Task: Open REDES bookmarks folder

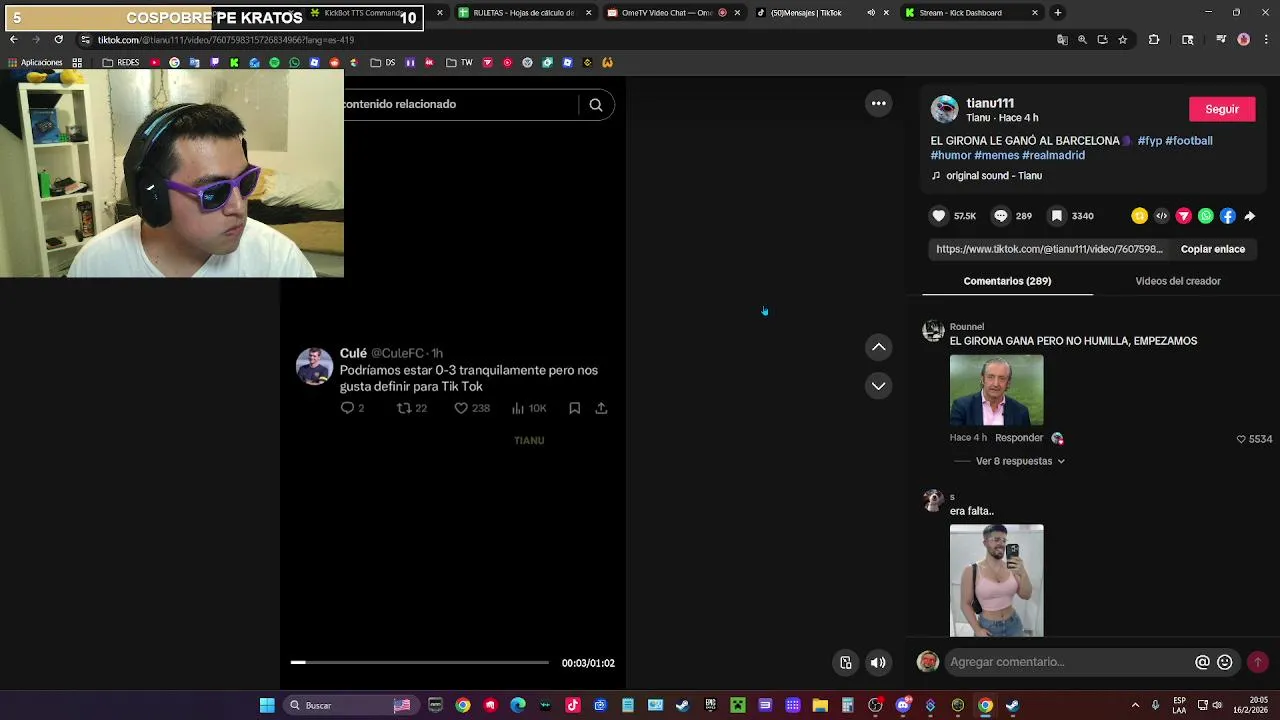Action: [x=121, y=63]
